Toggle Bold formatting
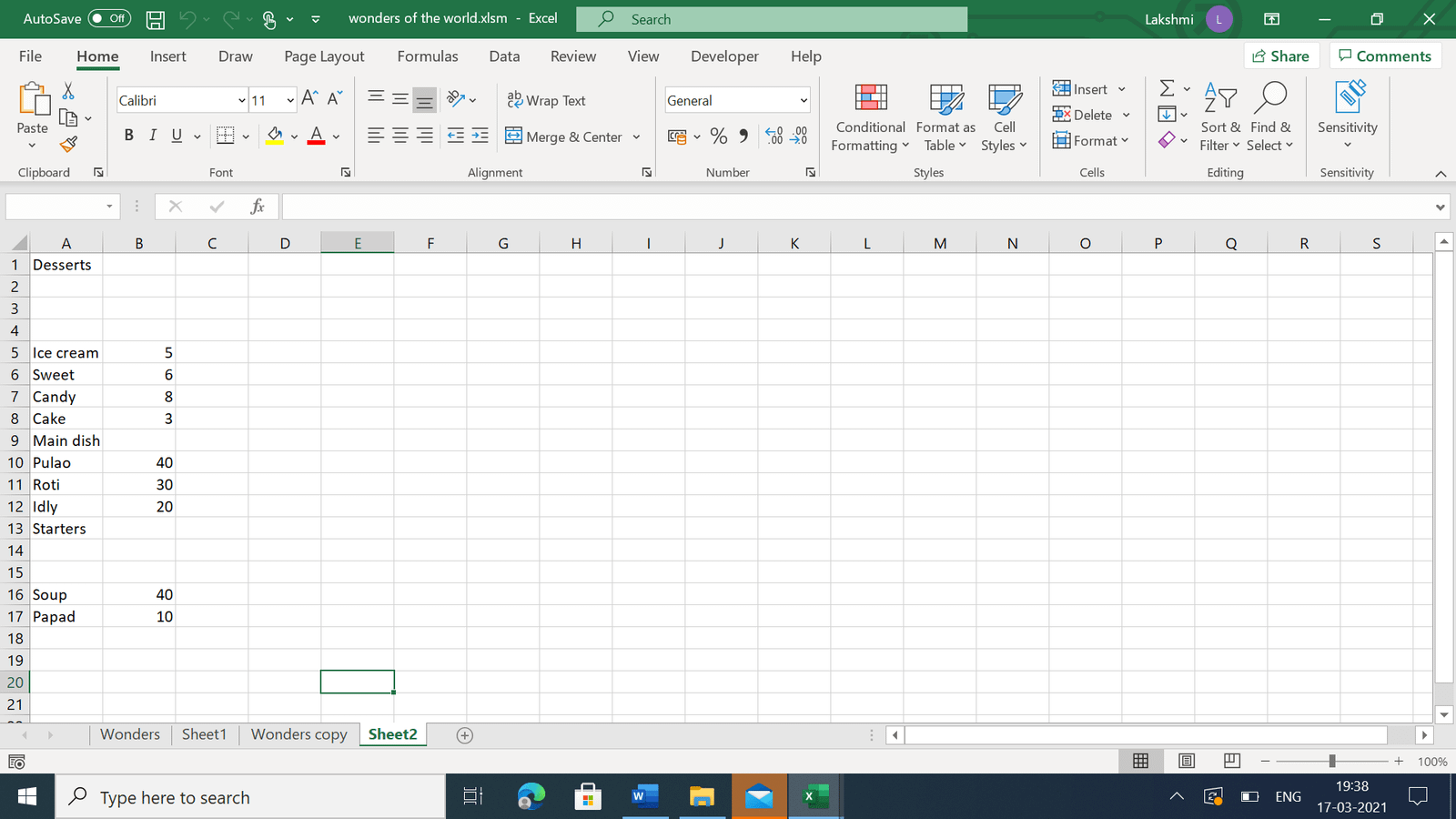 [129, 136]
